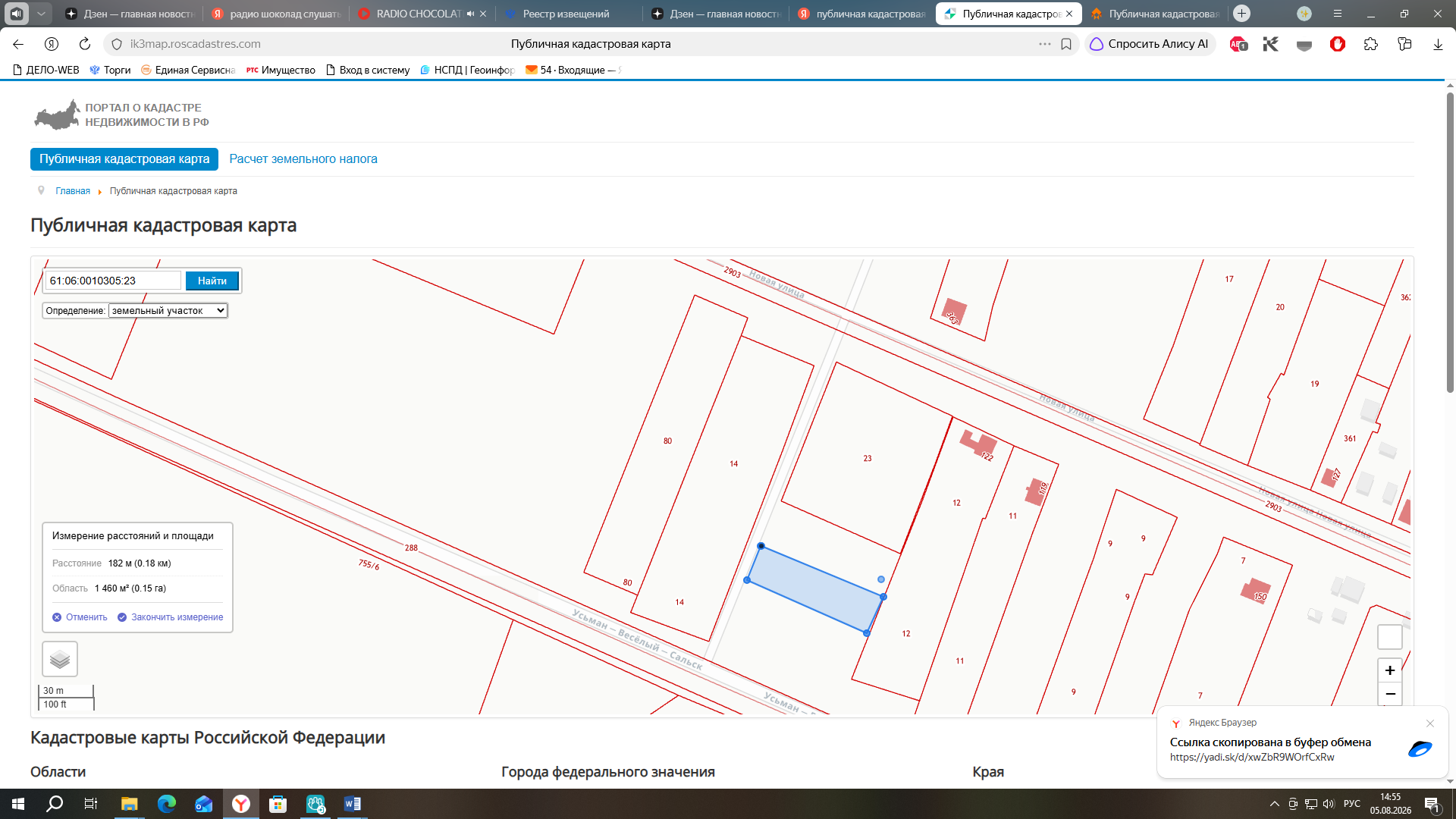Click the Найти search button
Screen dimensions: 1456x819
(212, 281)
